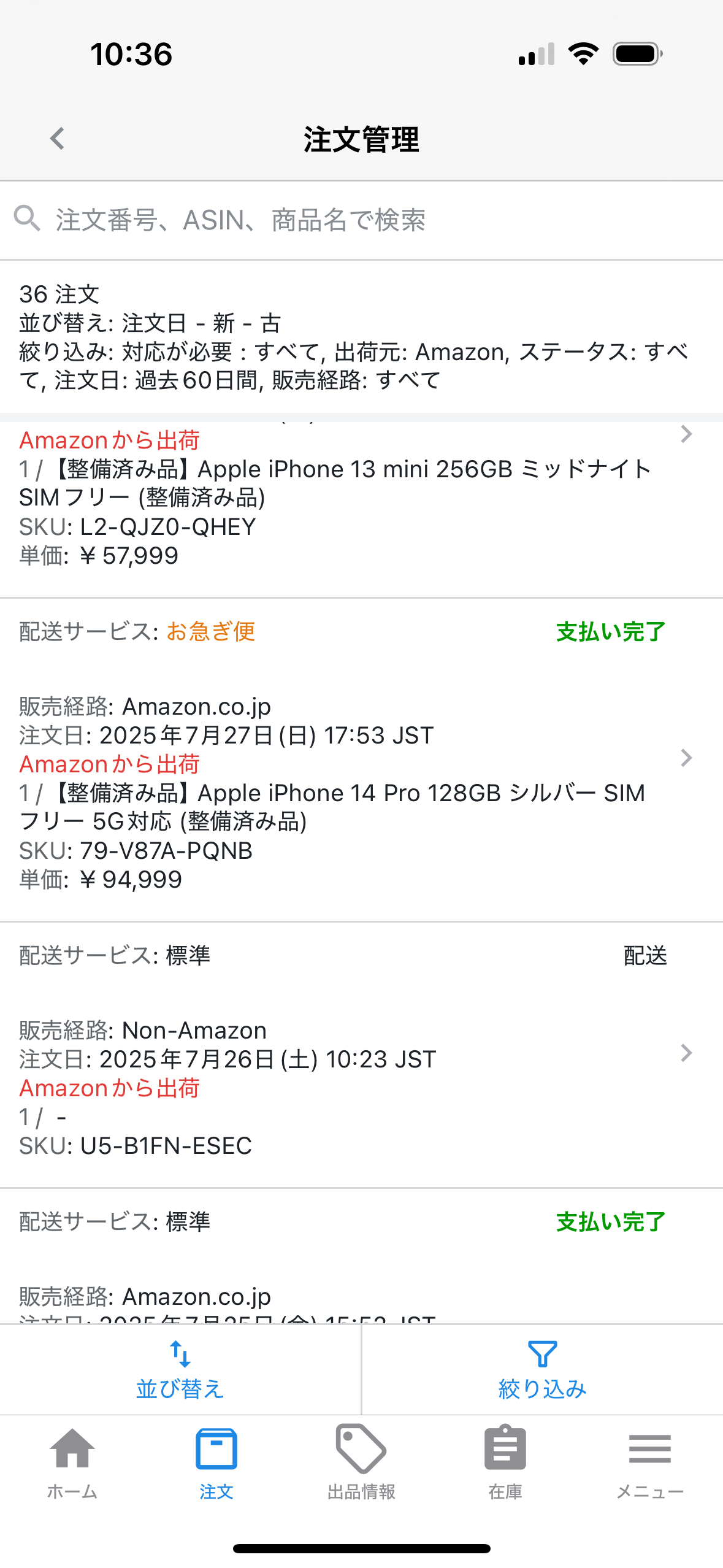Expand the Non-Amazon order chevron
Viewport: 723px width, 1568px height.
[x=686, y=1053]
